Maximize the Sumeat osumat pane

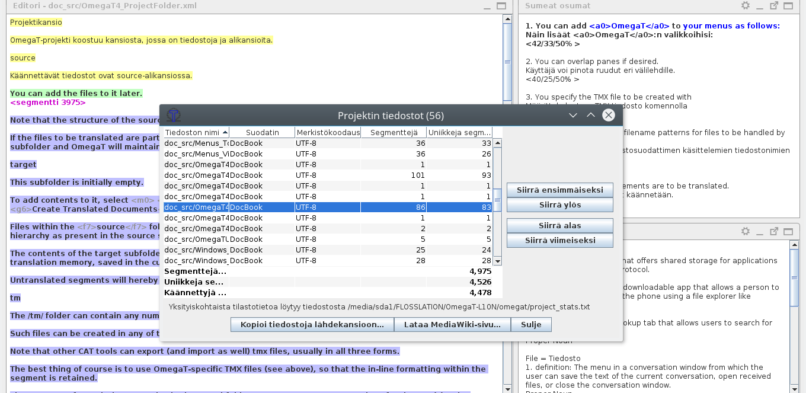(x=788, y=6)
